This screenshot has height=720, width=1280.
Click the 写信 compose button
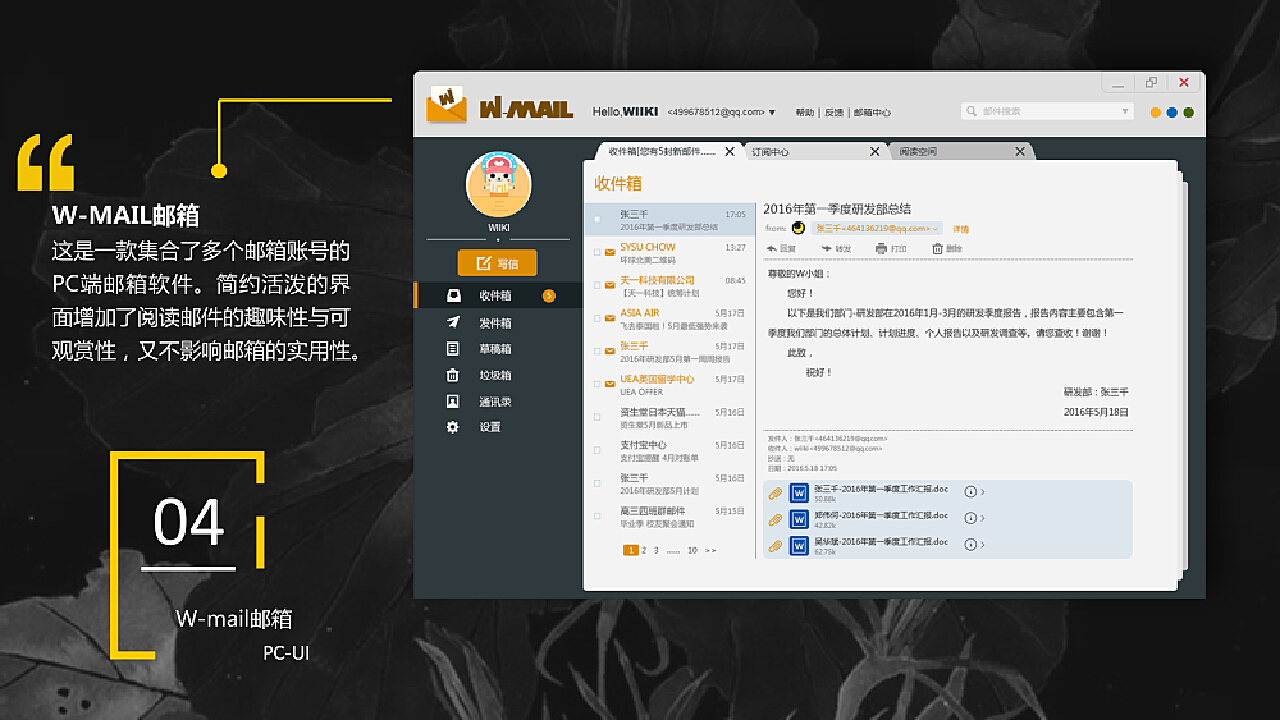click(x=497, y=263)
